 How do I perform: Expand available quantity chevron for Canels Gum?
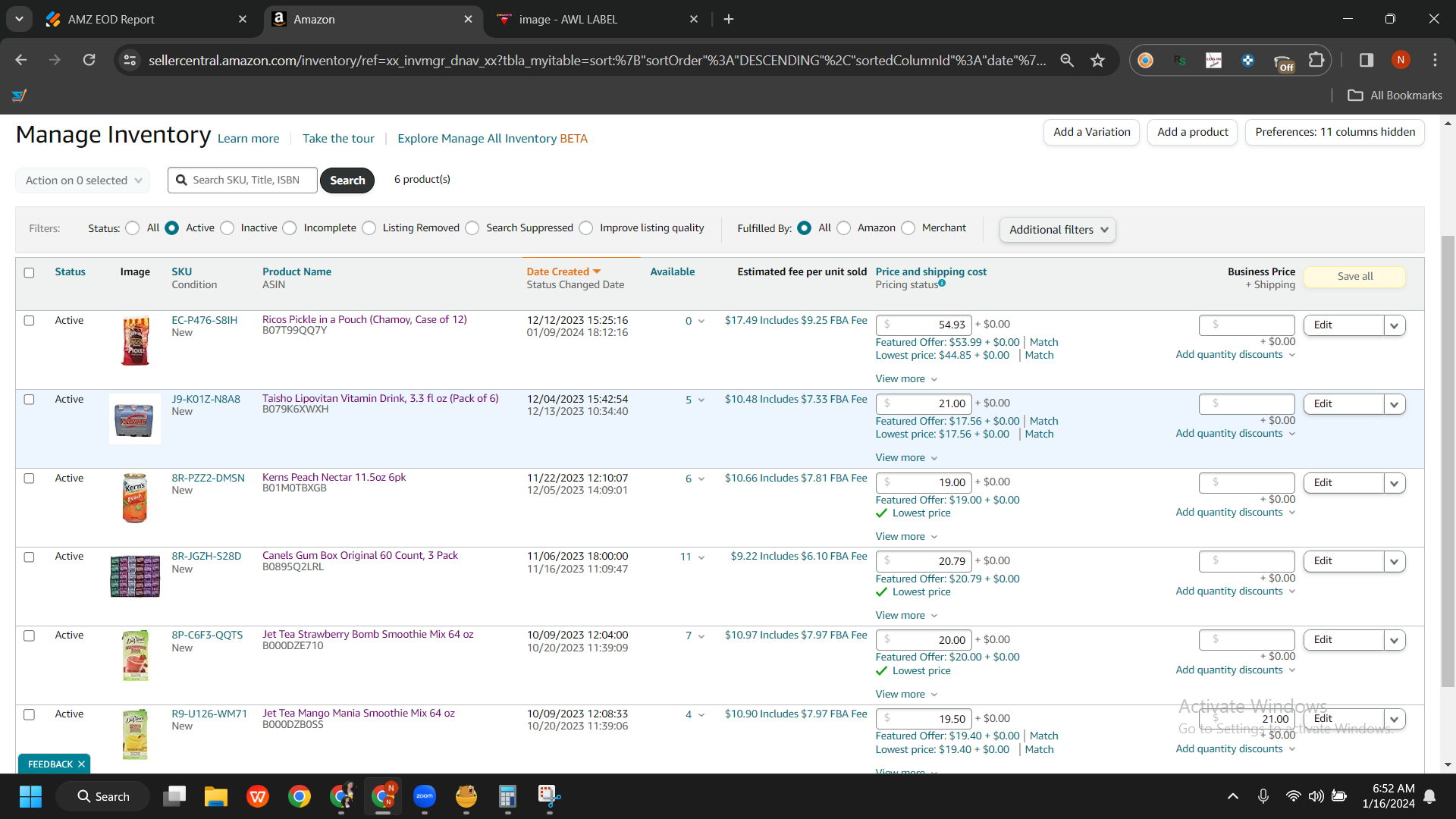coord(701,557)
